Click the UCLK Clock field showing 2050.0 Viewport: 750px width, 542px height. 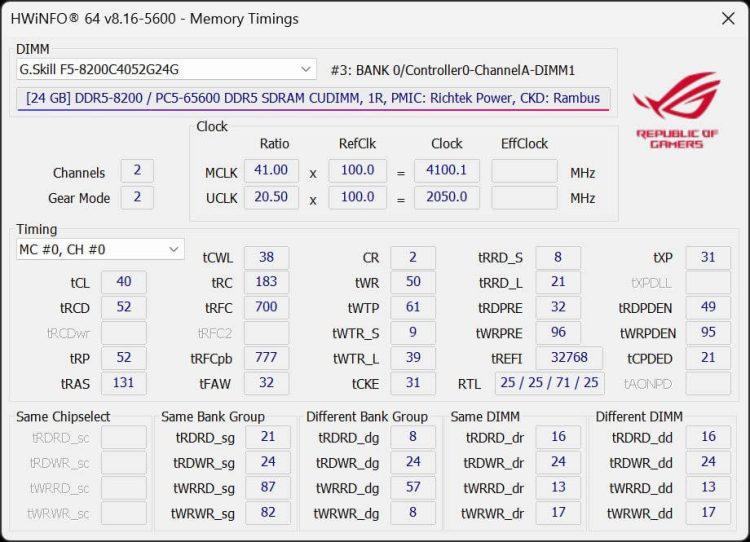[447, 198]
